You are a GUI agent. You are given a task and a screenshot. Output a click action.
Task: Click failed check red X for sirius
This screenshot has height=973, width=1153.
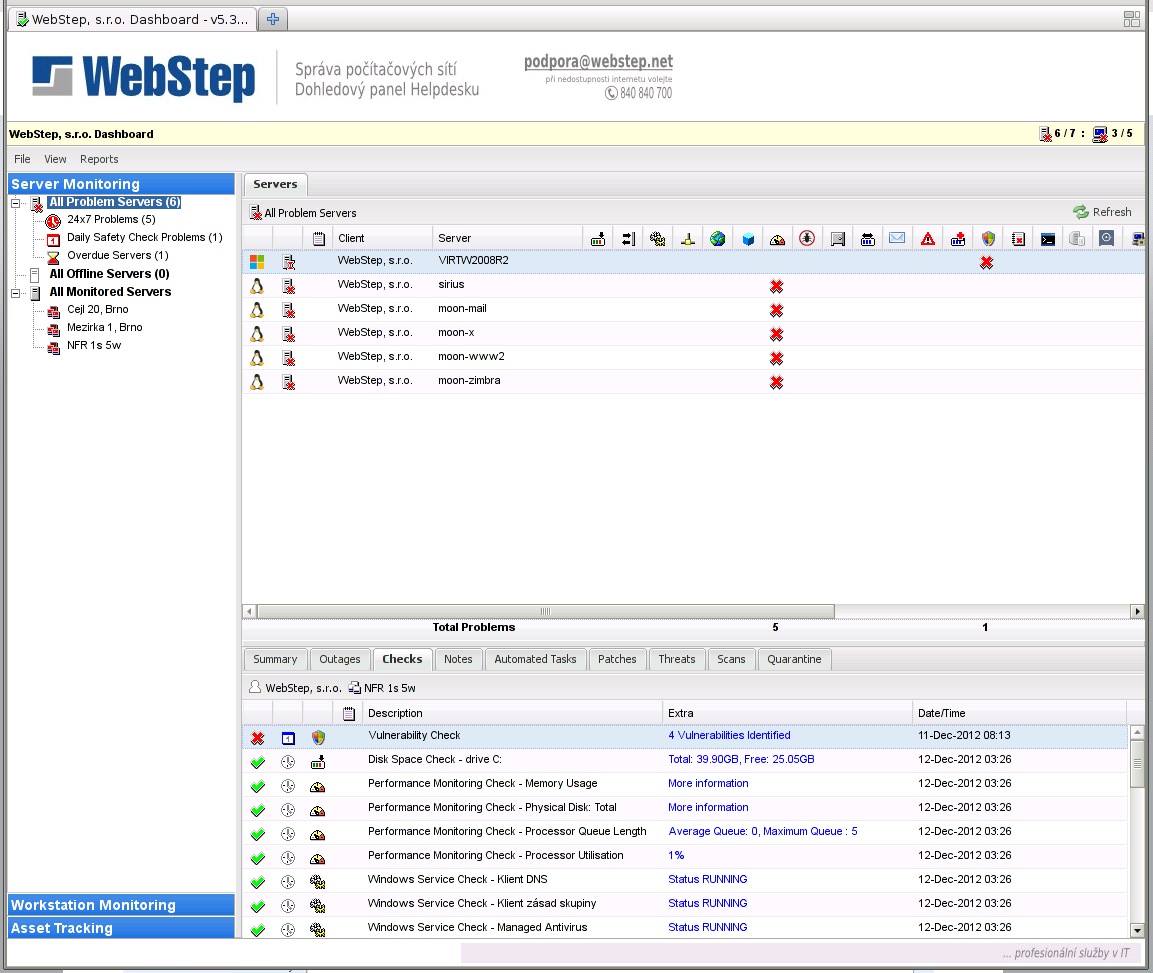tap(776, 286)
